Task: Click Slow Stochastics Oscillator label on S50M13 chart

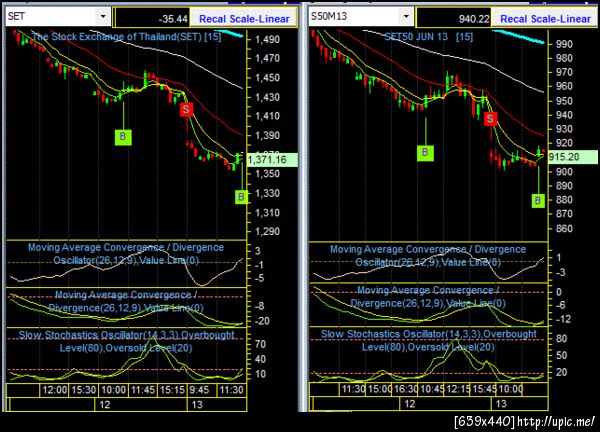Action: (429, 340)
